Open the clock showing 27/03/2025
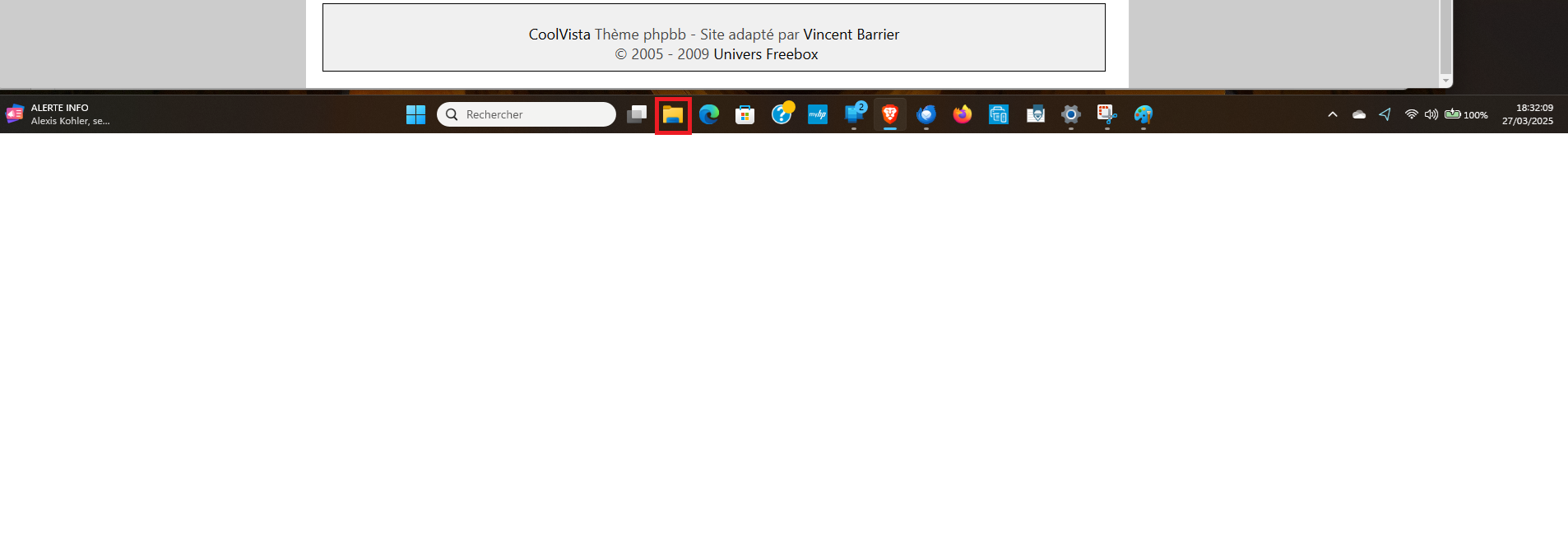 pyautogui.click(x=1528, y=114)
